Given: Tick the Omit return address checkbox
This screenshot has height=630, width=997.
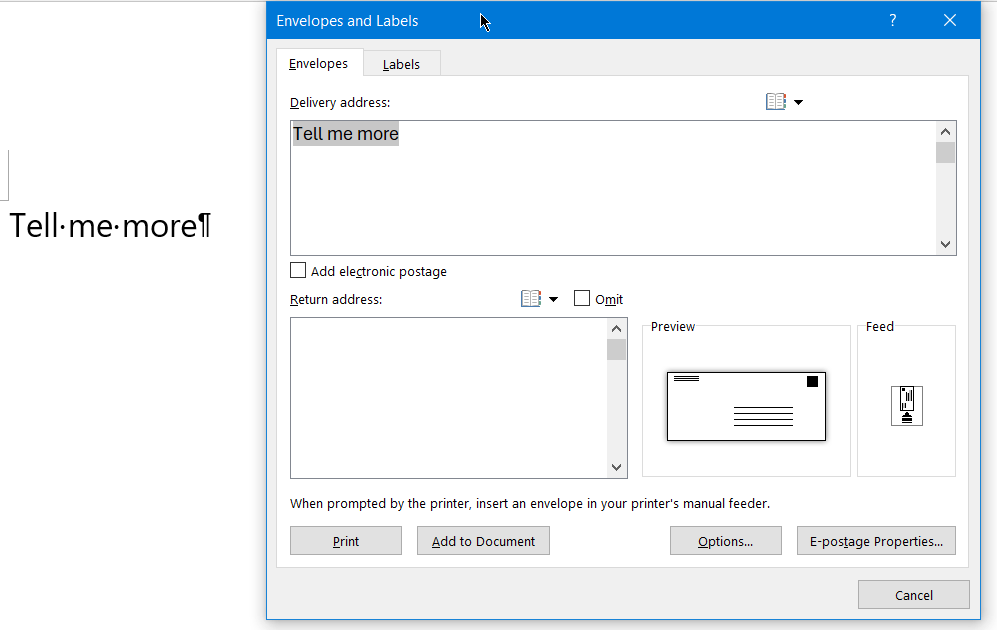Looking at the screenshot, I should pos(582,298).
